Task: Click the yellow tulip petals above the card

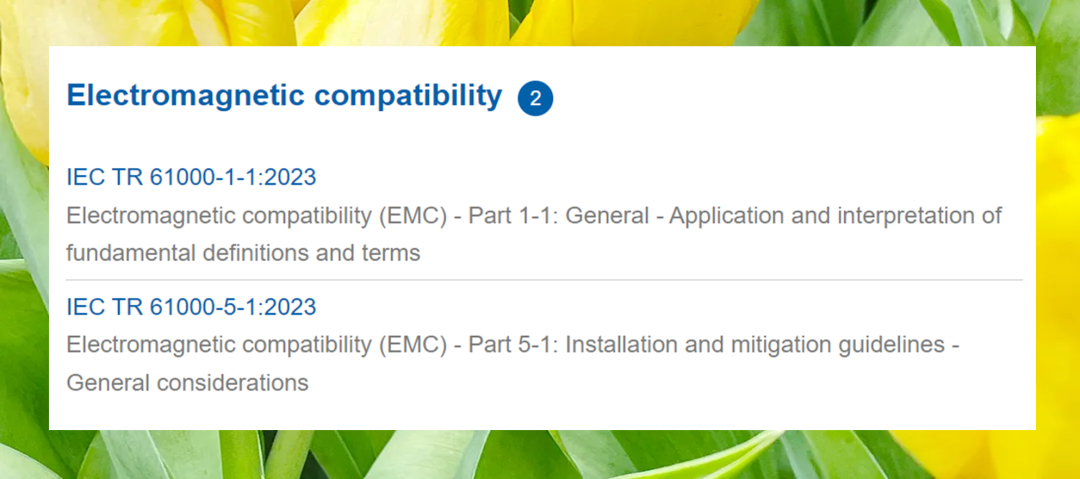Action: tap(400, 22)
